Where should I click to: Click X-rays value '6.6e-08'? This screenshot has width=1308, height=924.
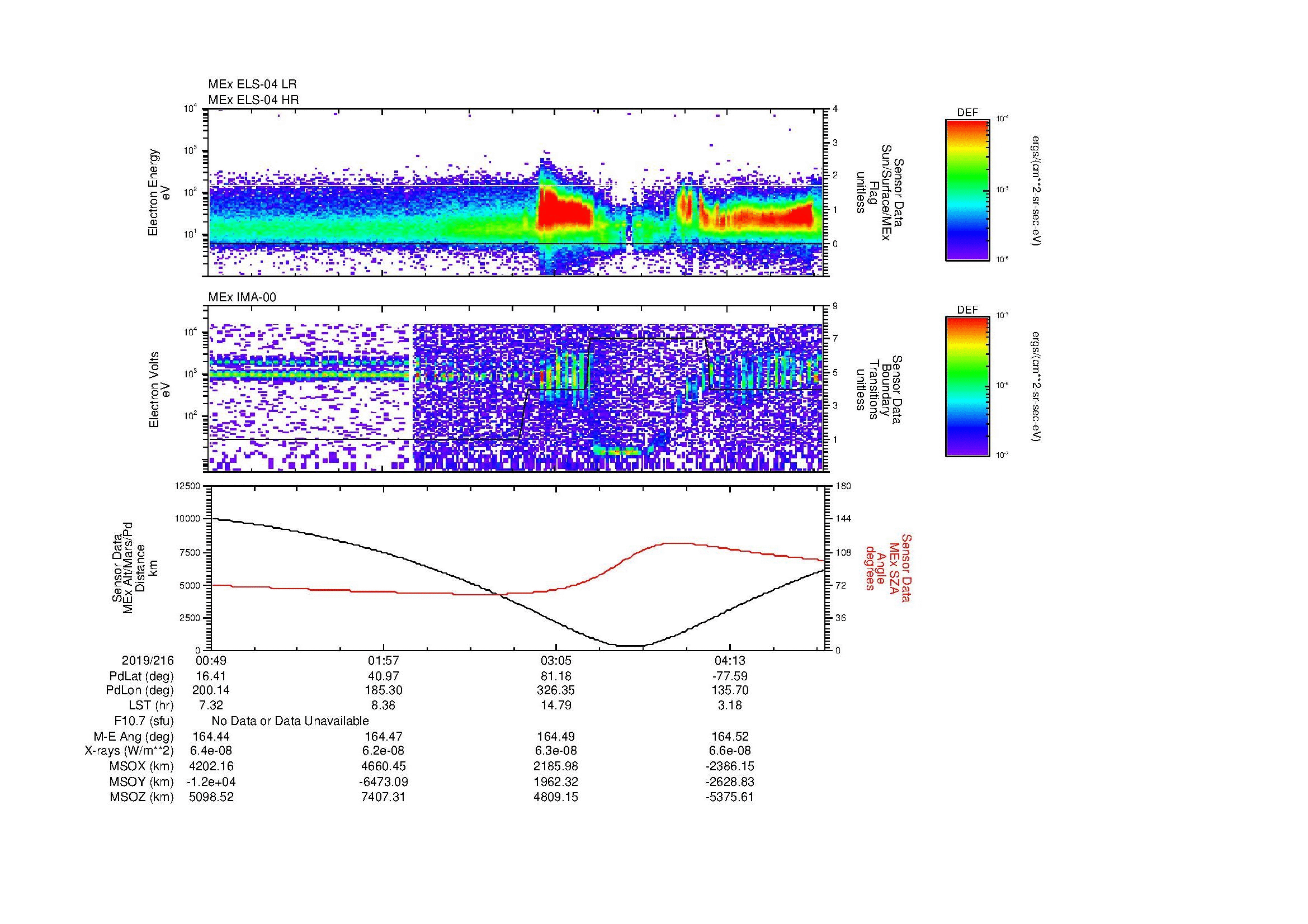tap(730, 751)
